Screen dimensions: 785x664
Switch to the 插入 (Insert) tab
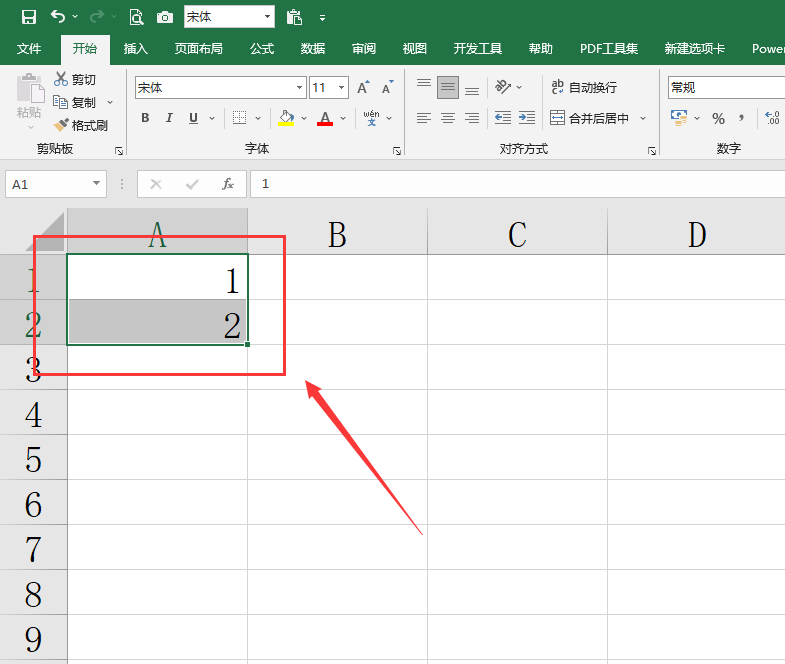136,49
